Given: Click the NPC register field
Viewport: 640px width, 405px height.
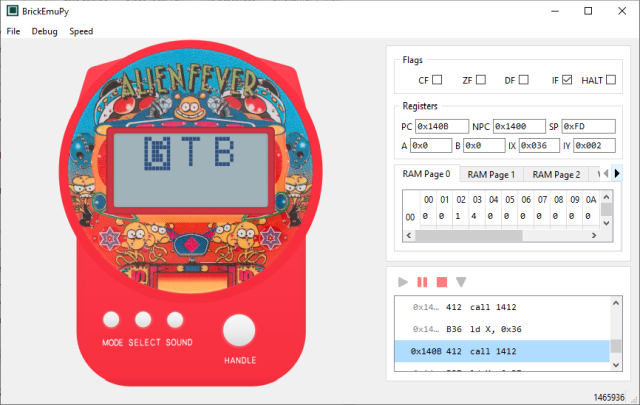Looking at the screenshot, I should click(519, 126).
